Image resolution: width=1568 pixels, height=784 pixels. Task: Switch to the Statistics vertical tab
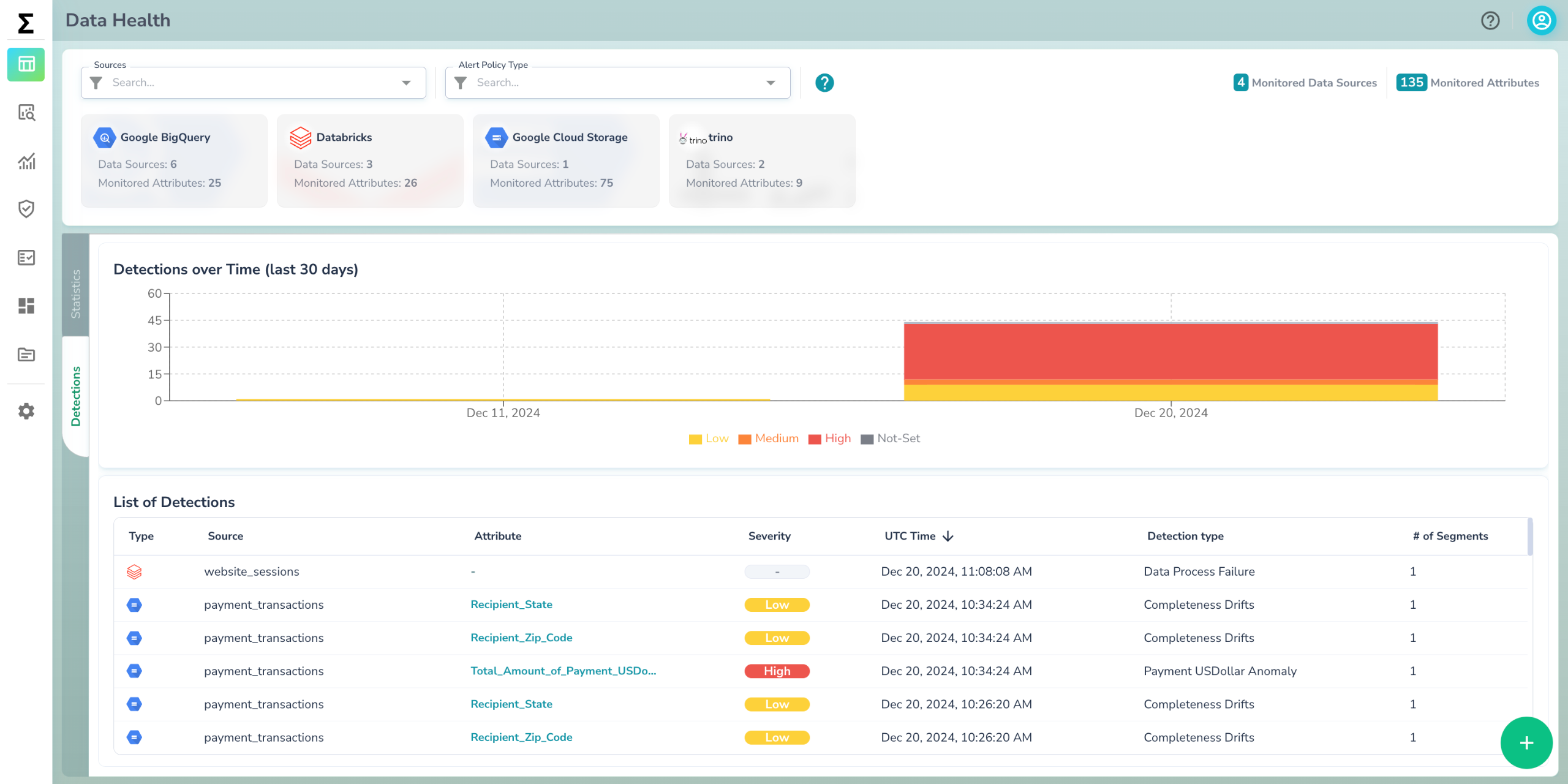(75, 293)
